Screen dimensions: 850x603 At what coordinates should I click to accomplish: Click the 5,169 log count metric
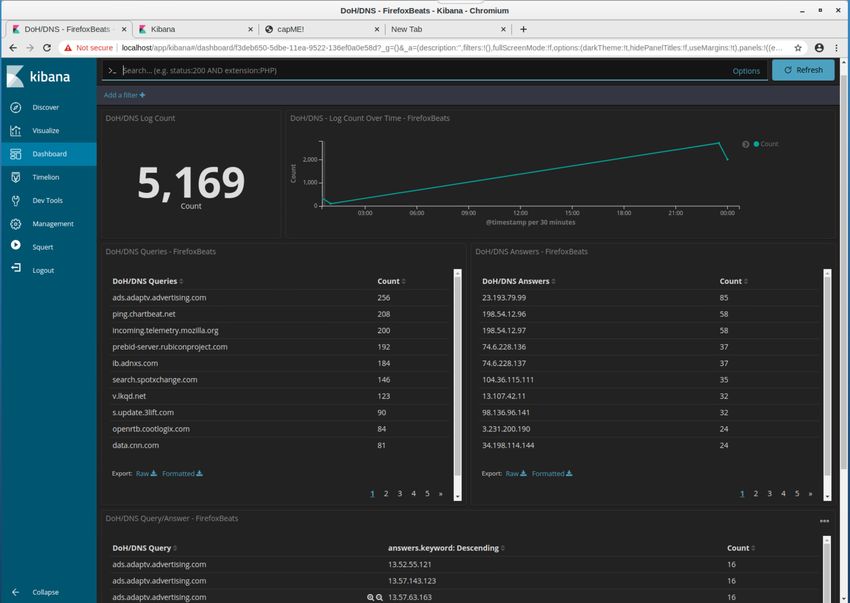191,182
